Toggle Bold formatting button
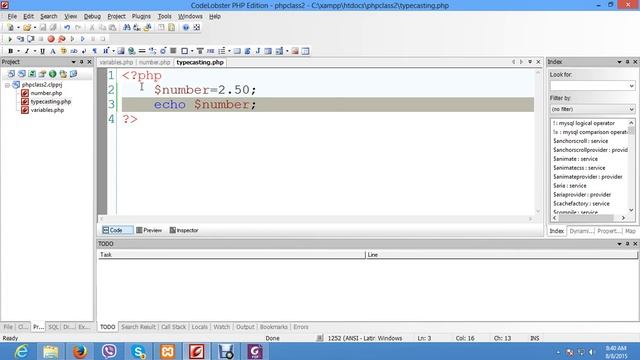Viewport: 640px width, 360px height. [10, 51]
